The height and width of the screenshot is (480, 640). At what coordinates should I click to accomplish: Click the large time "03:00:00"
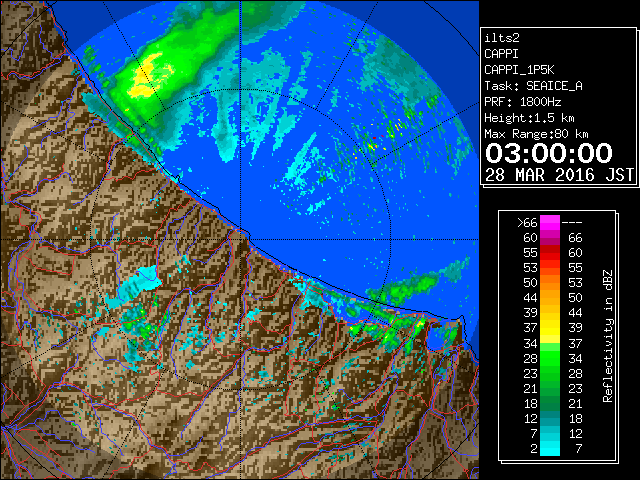[549, 153]
